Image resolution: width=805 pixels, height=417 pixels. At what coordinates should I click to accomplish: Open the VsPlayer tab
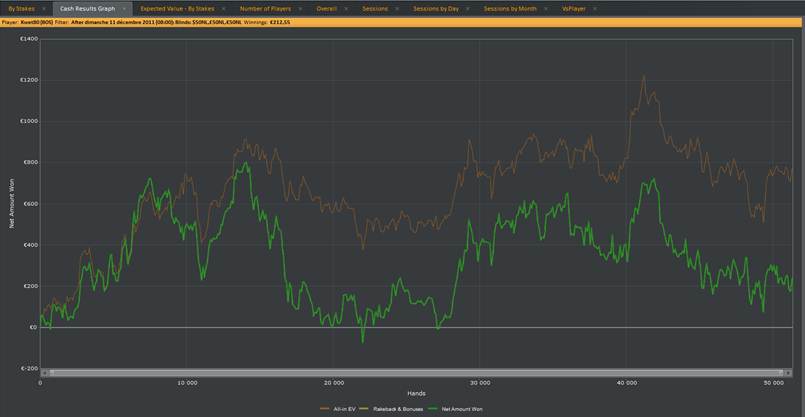573,9
